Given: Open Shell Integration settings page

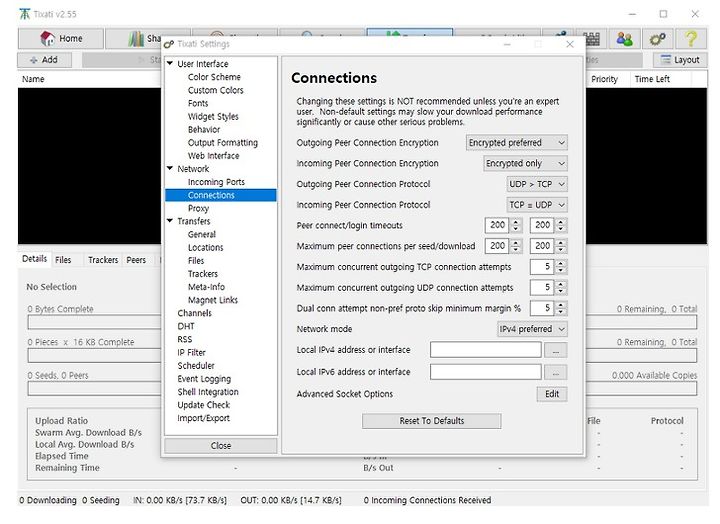Looking at the screenshot, I should (x=208, y=392).
